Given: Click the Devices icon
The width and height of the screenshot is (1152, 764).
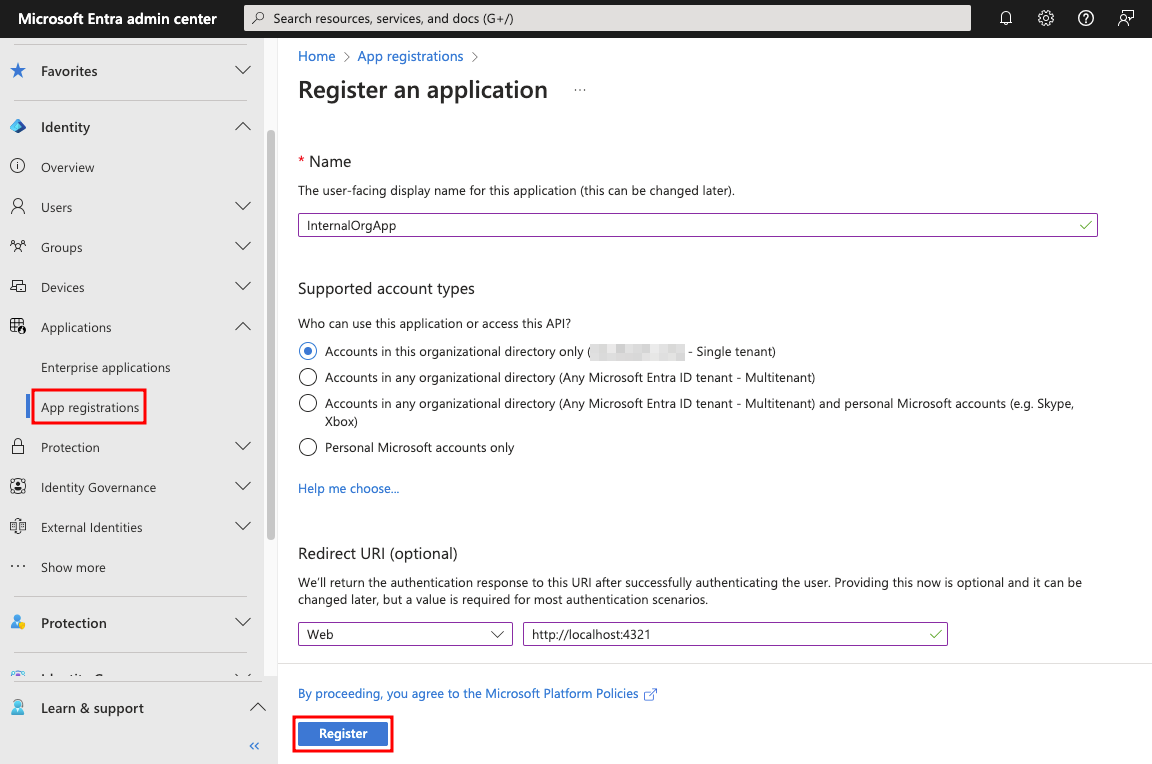Looking at the screenshot, I should click(18, 286).
